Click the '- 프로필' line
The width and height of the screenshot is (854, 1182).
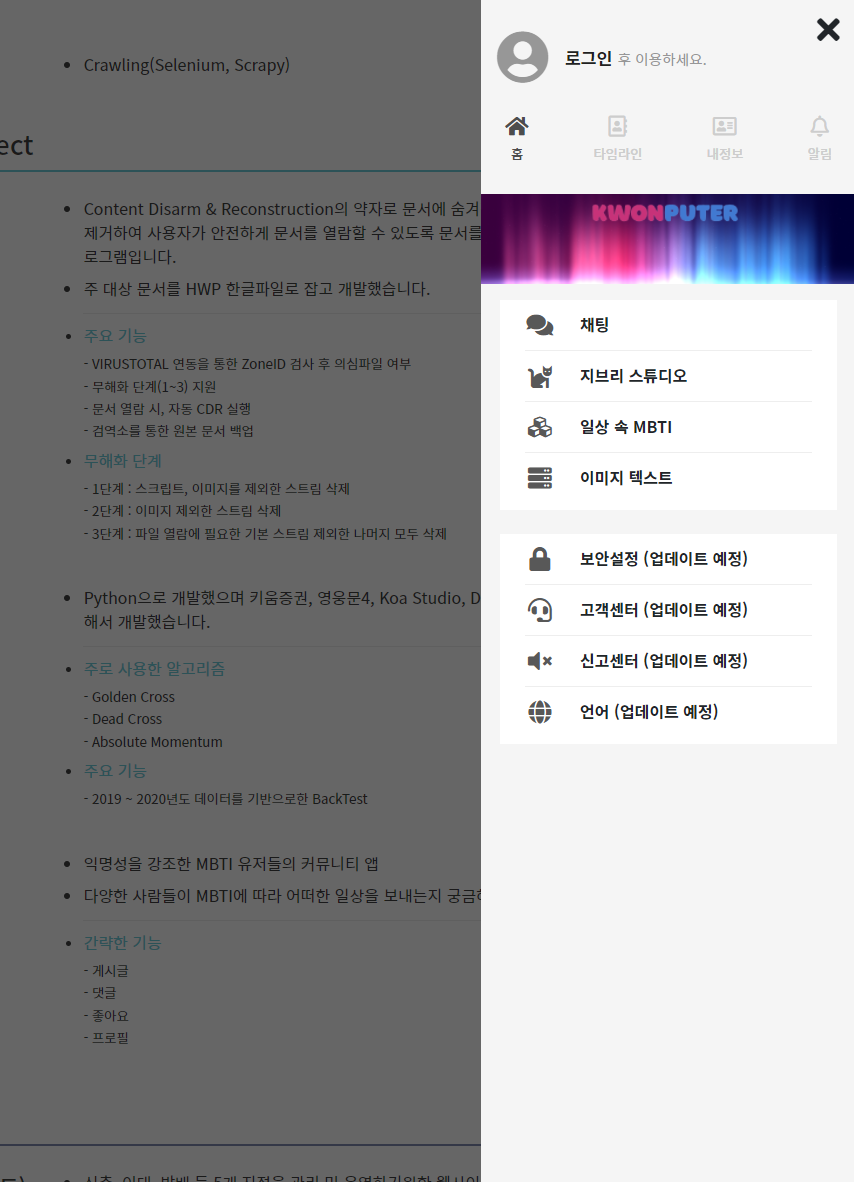click(106, 1038)
